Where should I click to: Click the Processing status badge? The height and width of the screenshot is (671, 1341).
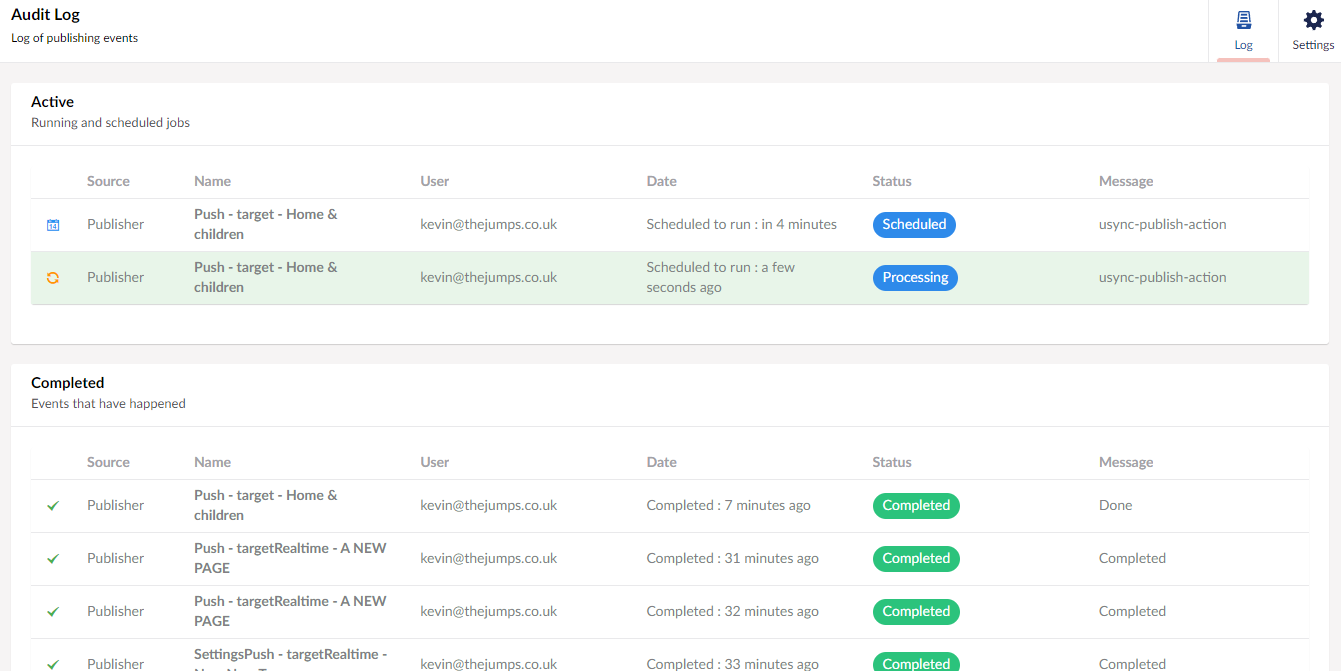(915, 277)
